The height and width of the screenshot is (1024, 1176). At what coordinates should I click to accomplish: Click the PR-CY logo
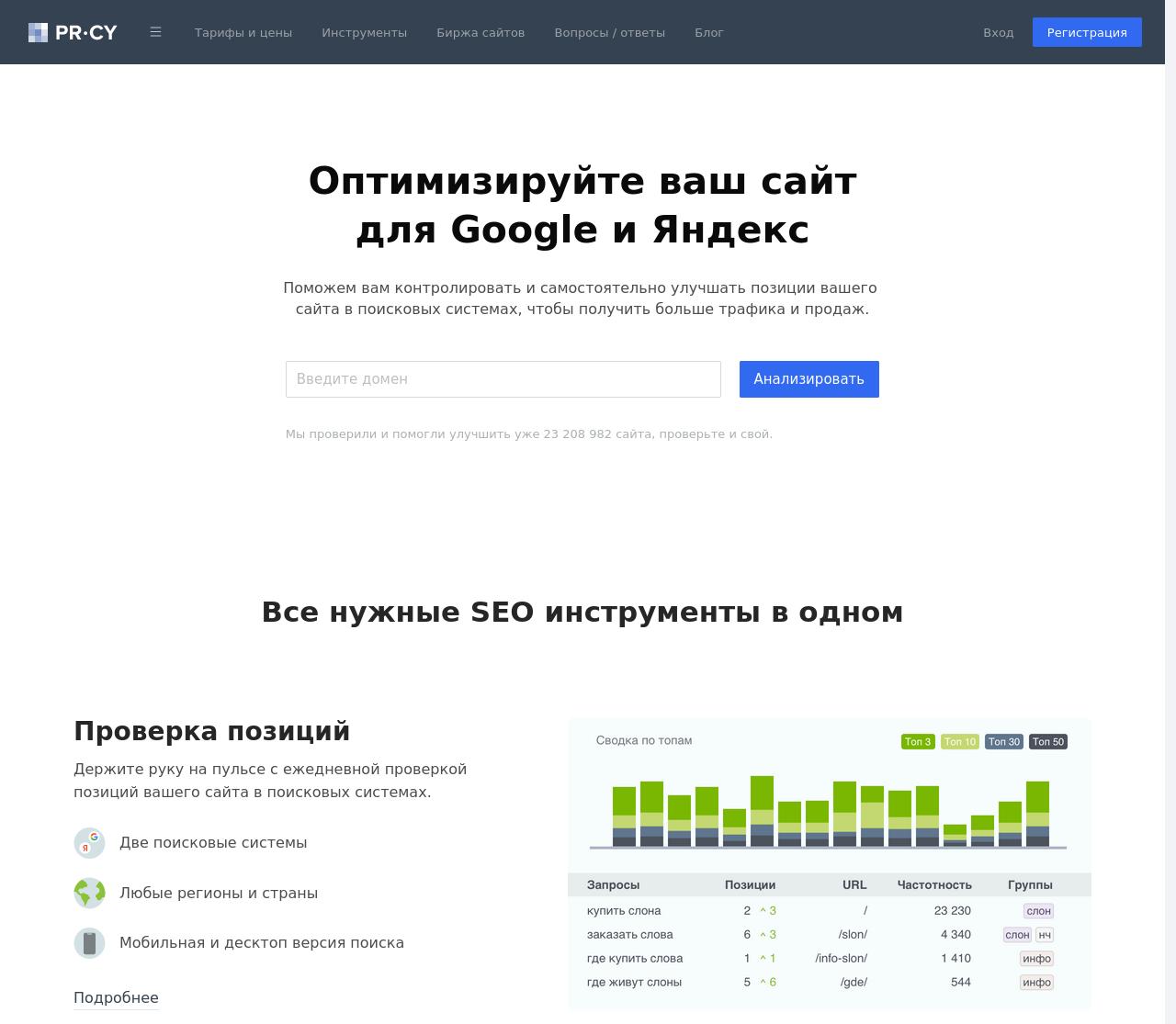click(x=73, y=32)
